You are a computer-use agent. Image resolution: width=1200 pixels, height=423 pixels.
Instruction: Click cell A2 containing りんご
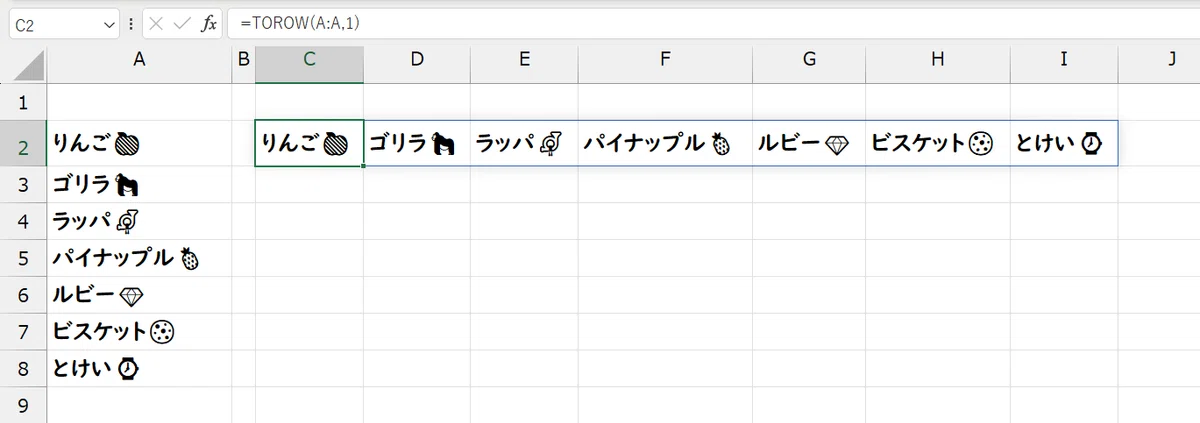[x=139, y=144]
